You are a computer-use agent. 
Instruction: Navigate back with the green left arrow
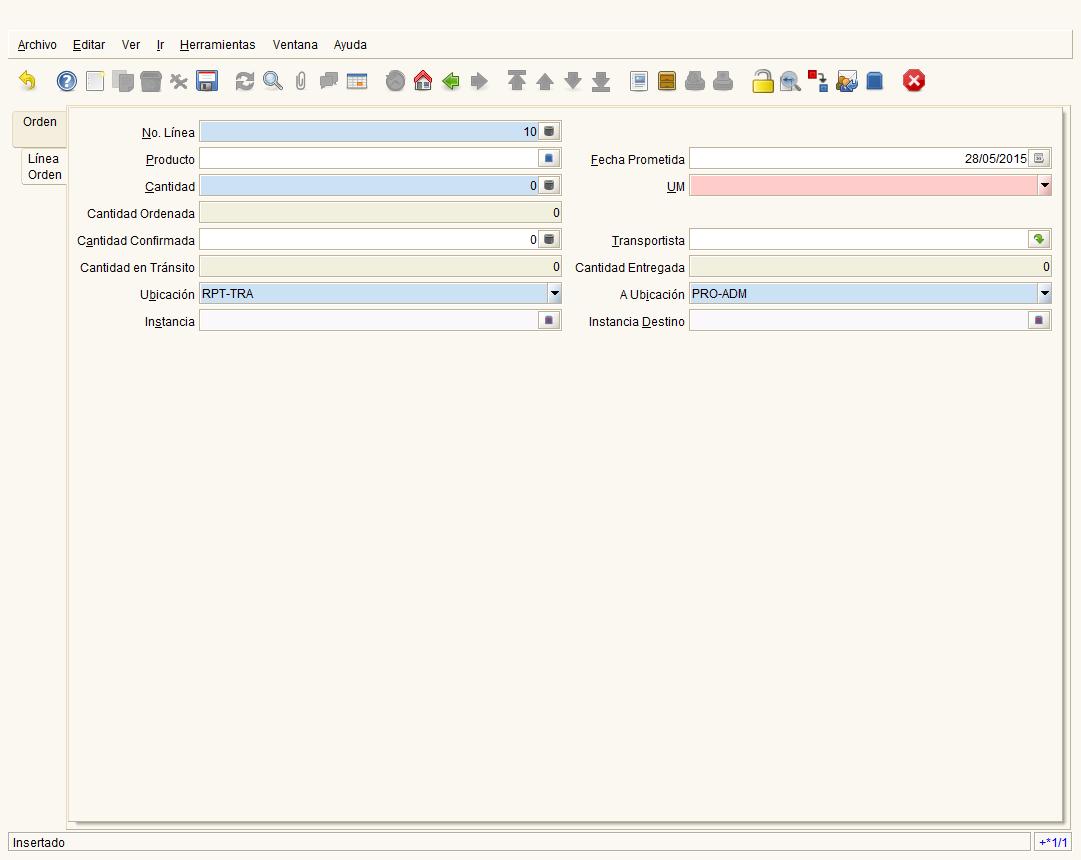coord(451,81)
